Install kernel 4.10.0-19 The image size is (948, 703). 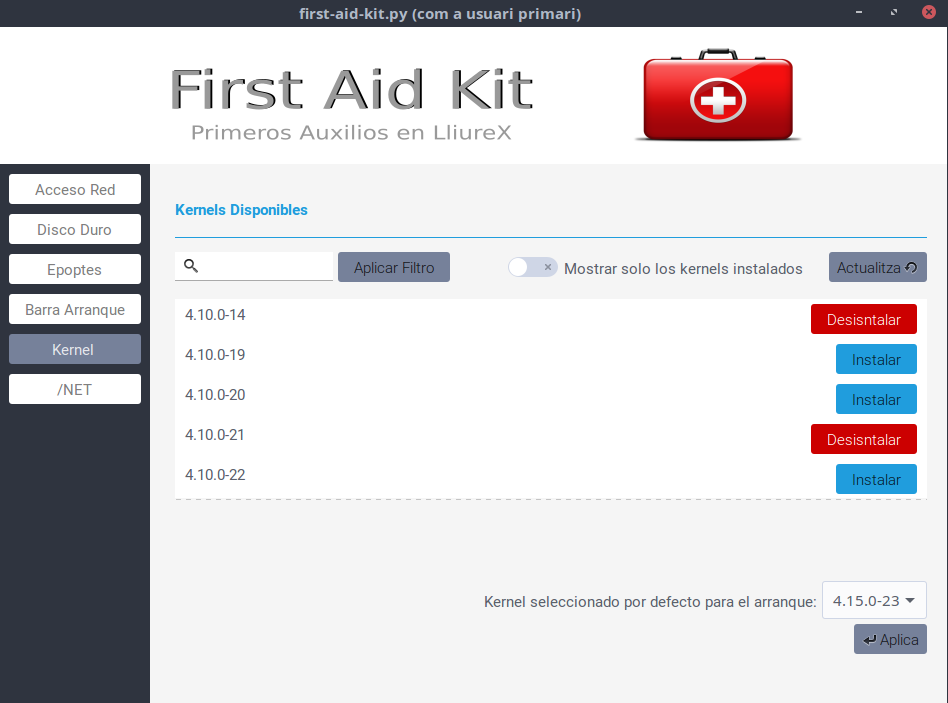(876, 360)
